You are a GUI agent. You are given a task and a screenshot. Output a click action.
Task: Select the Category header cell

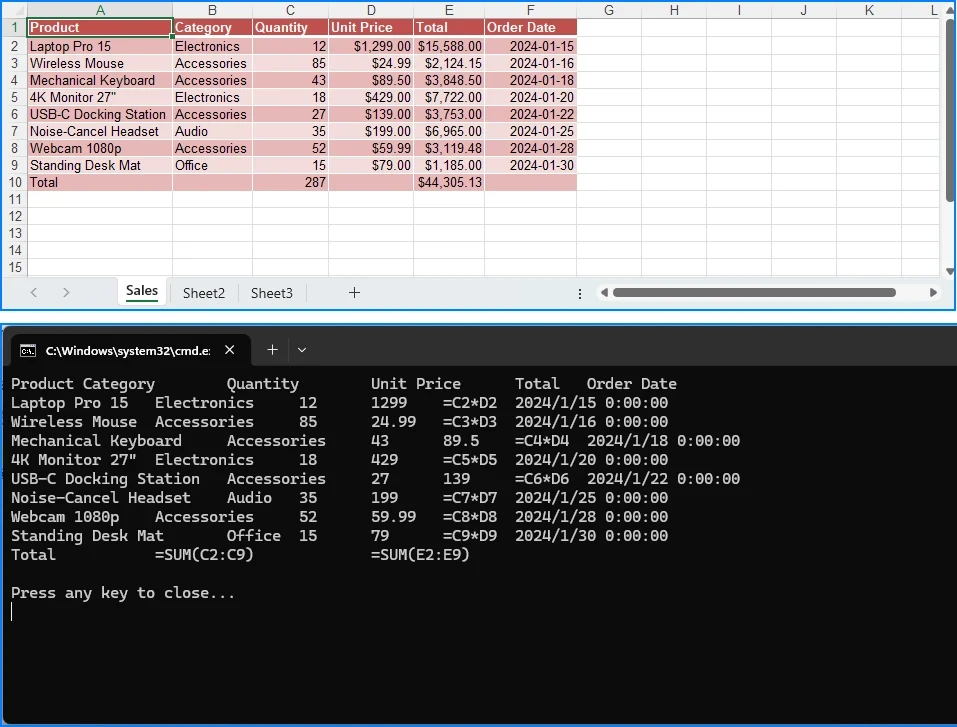[x=212, y=27]
